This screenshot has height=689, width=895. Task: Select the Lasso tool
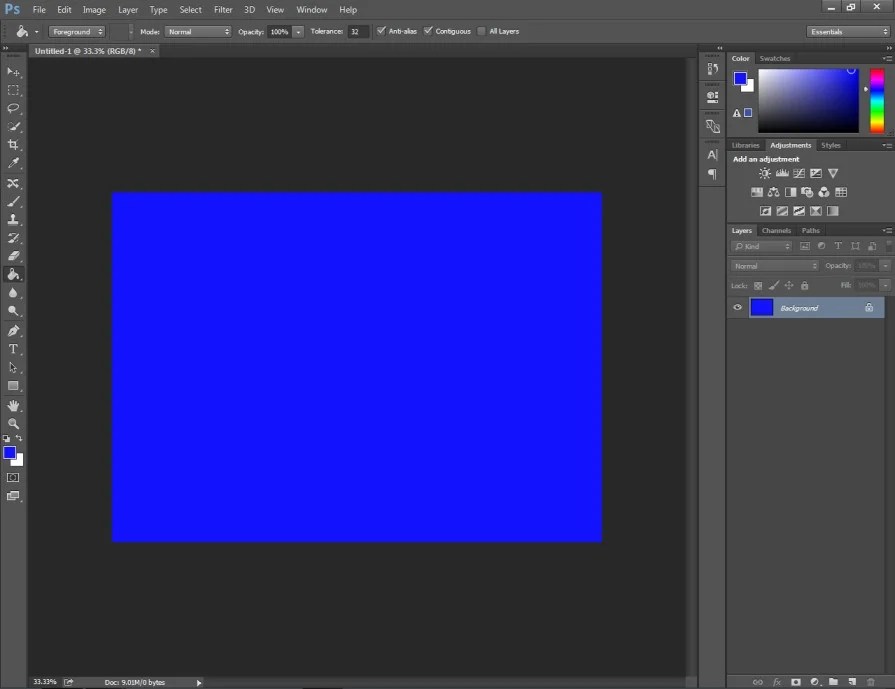[14, 109]
